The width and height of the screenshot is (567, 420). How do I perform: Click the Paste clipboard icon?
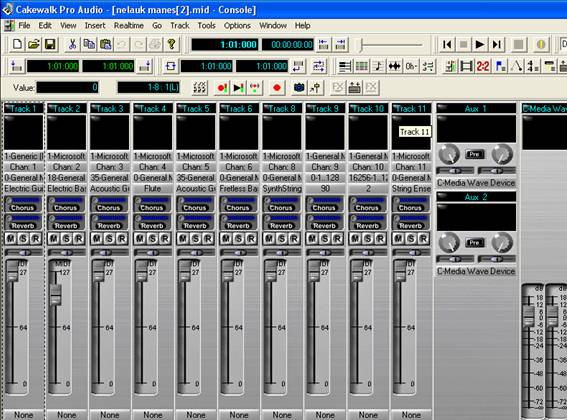[106, 44]
